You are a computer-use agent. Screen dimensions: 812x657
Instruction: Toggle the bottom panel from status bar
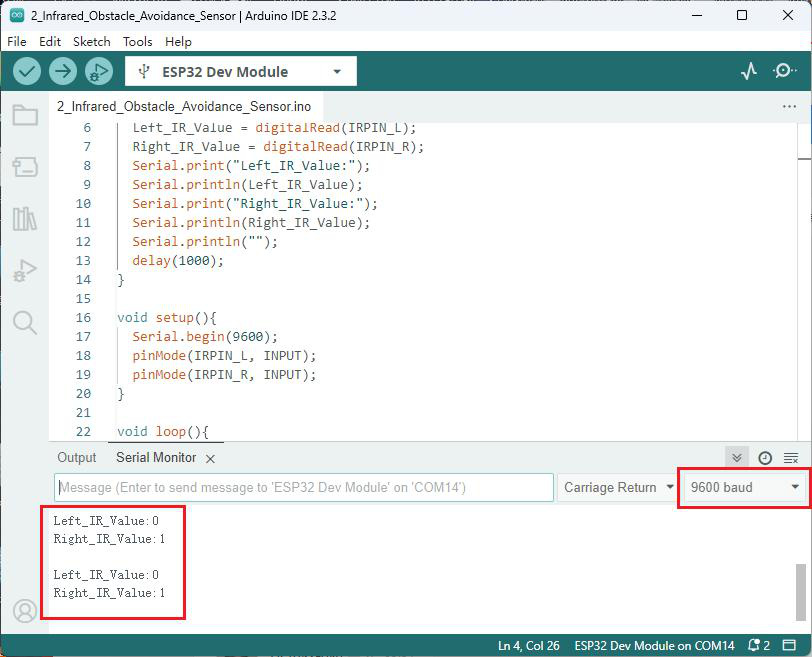(x=789, y=646)
